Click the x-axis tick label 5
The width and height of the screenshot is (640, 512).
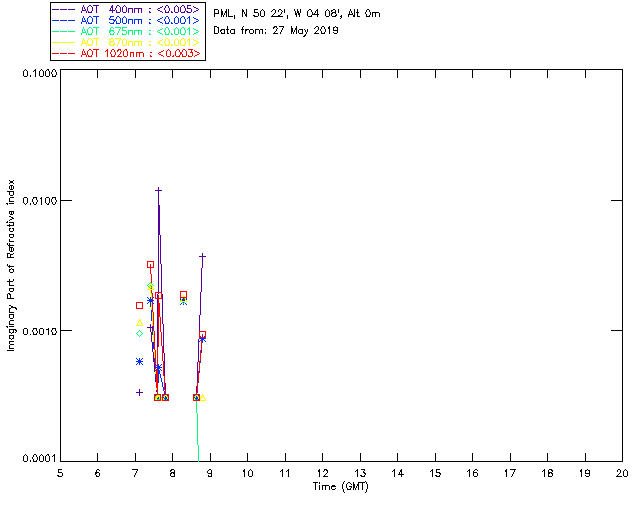click(60, 473)
